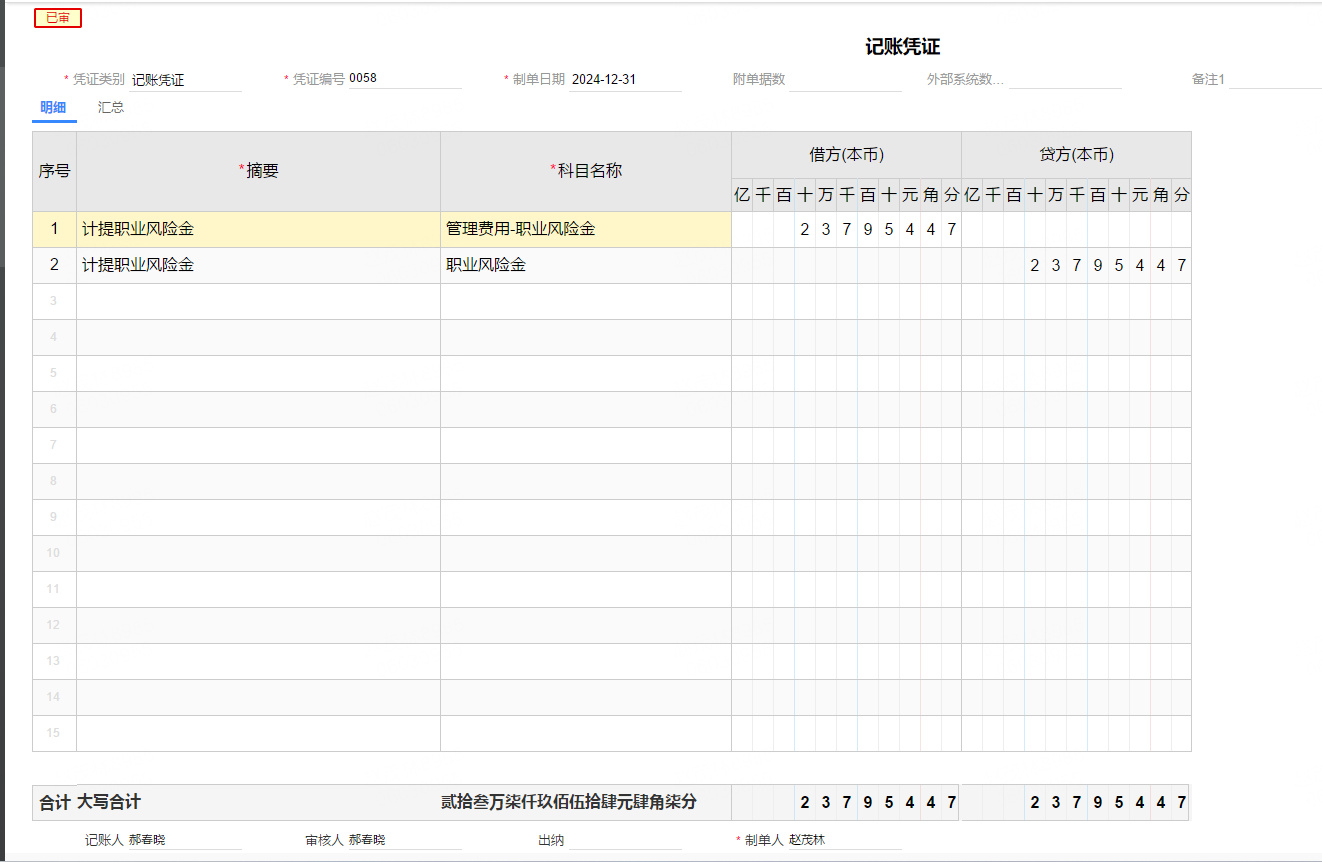Click the 出纳 field at the bottom
The height and width of the screenshot is (862, 1322).
(x=625, y=841)
